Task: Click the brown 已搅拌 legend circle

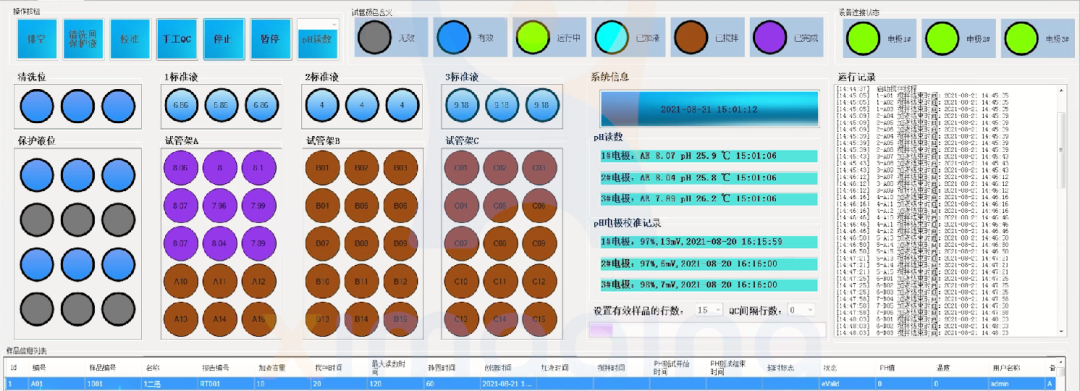Action: (x=690, y=37)
